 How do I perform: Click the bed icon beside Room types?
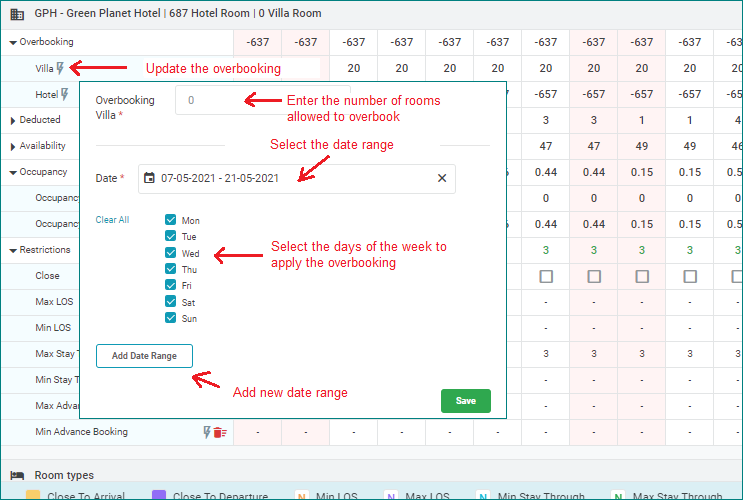pos(17,475)
